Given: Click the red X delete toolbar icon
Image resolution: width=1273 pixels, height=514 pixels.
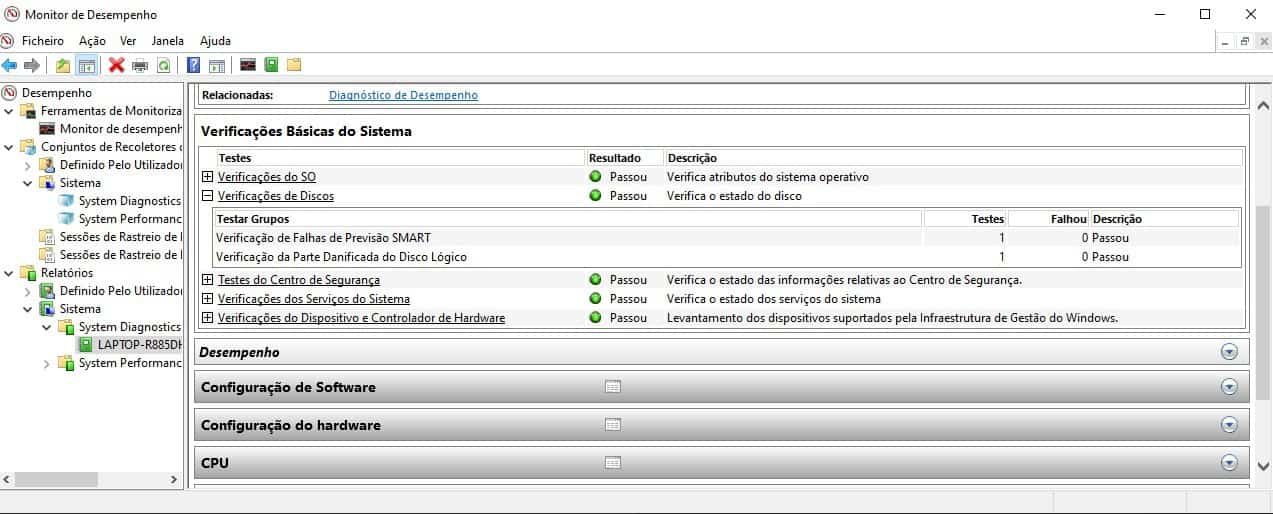Looking at the screenshot, I should (x=116, y=66).
